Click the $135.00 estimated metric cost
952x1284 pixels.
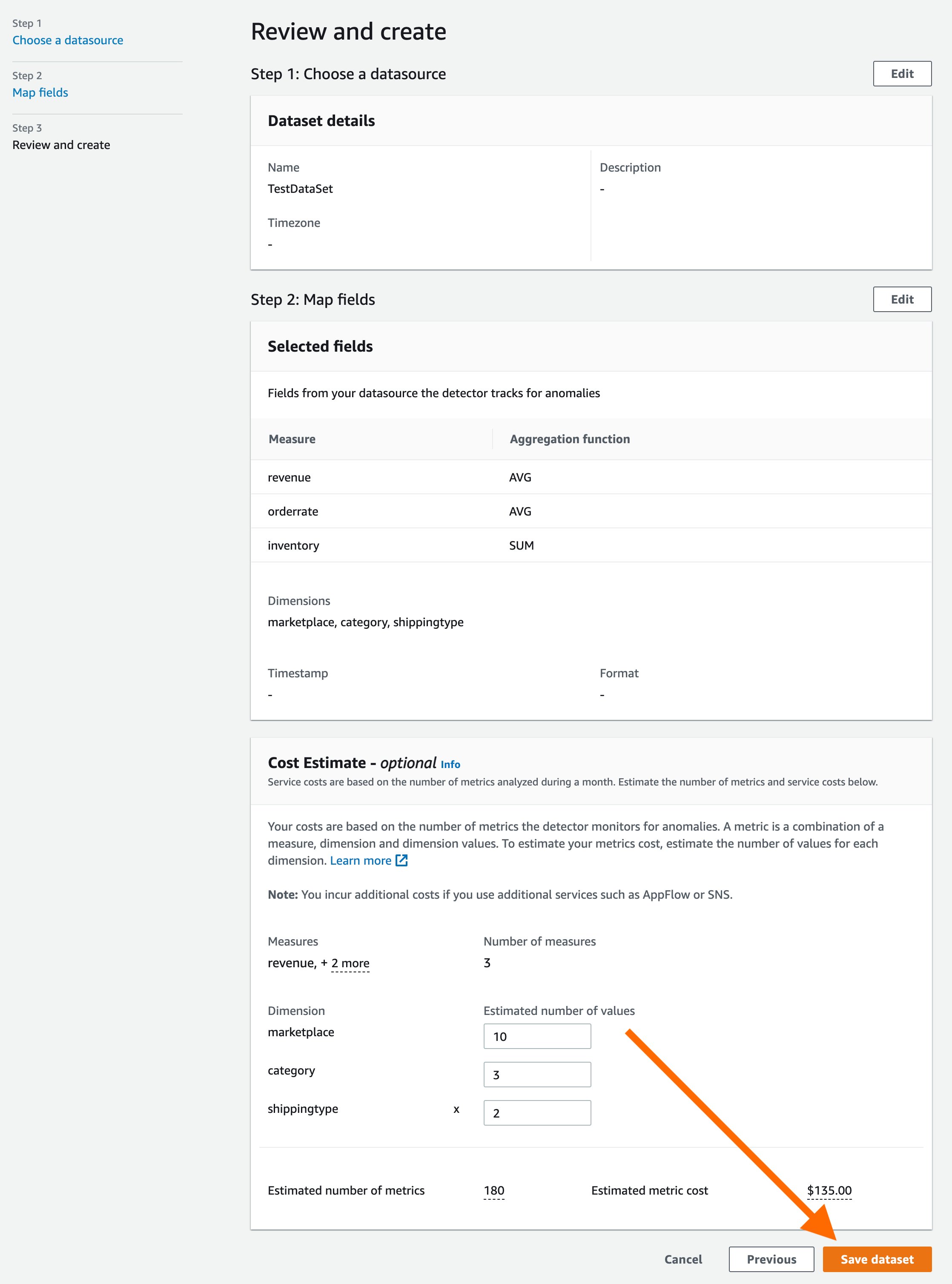pos(829,1190)
